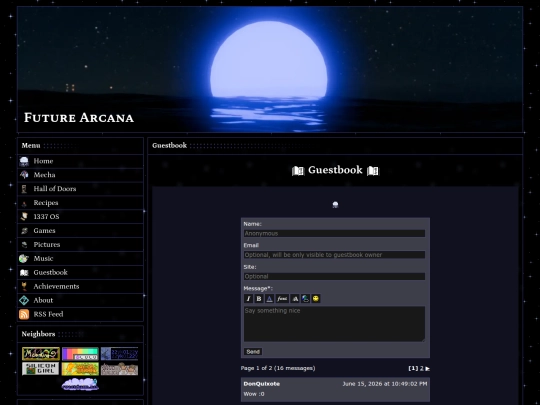
Task: Apply italic formatting in message toolbar
Action: pyautogui.click(x=248, y=299)
